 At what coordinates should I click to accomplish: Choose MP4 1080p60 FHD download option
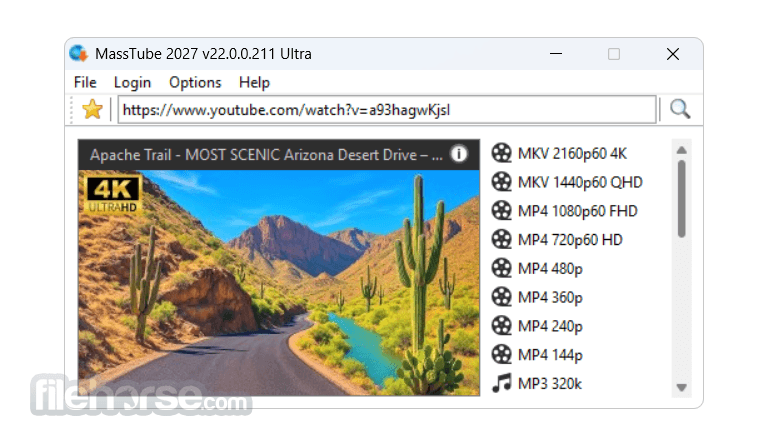pyautogui.click(x=577, y=211)
